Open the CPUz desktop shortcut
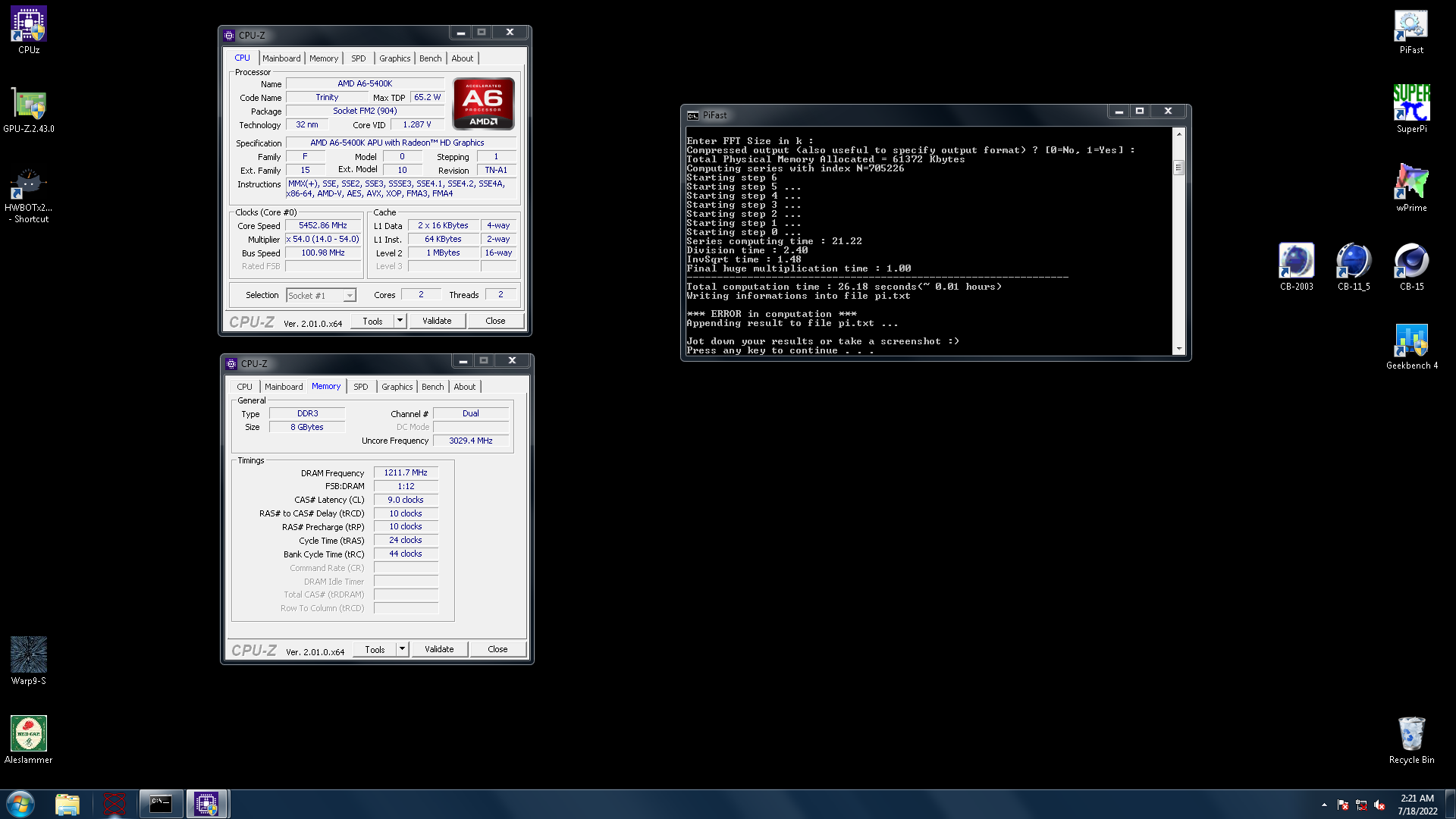1456x819 pixels. click(29, 30)
